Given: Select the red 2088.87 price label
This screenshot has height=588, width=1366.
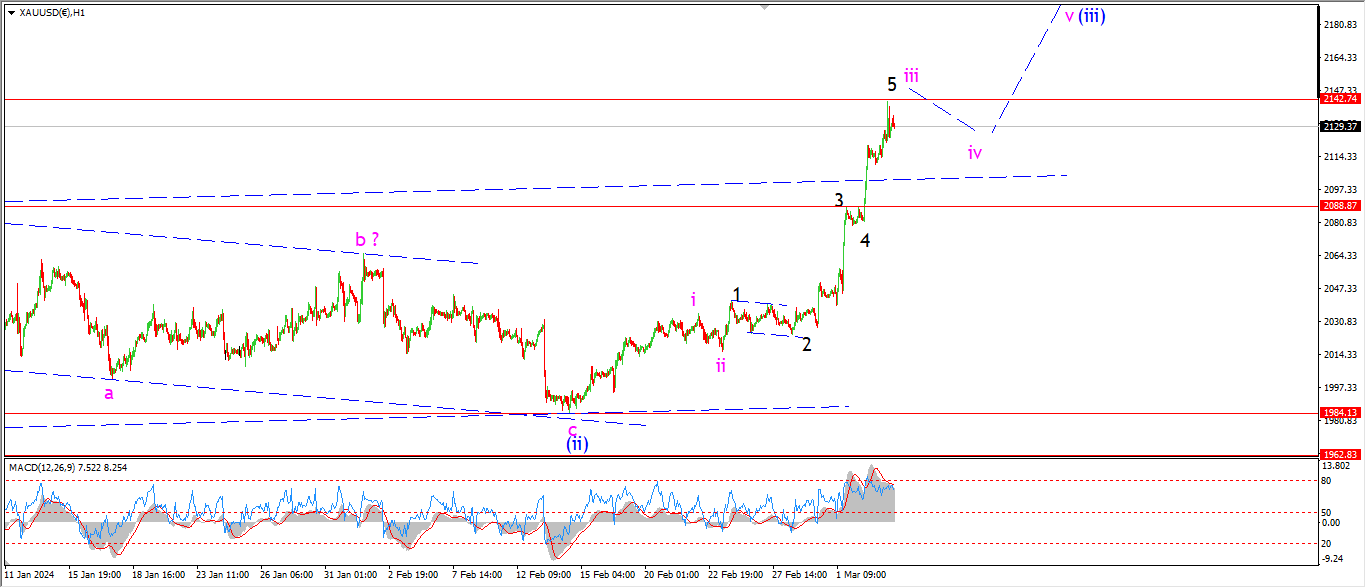Looking at the screenshot, I should [1339, 206].
